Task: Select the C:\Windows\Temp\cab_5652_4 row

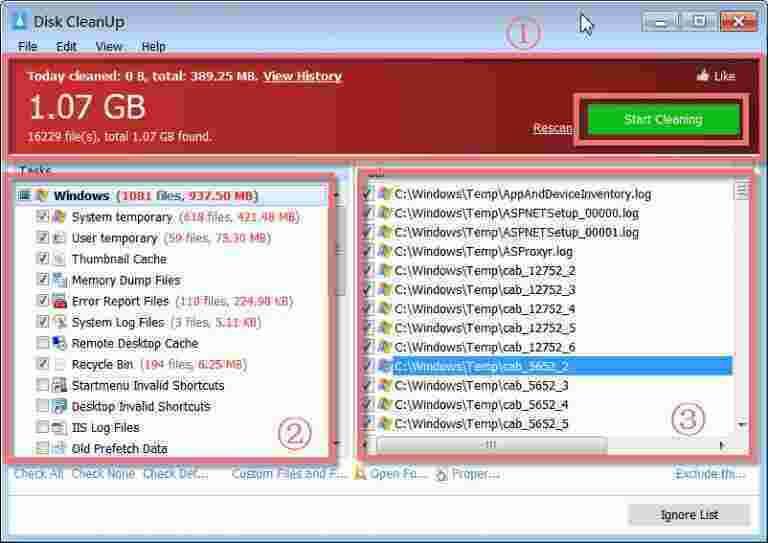Action: 481,404
